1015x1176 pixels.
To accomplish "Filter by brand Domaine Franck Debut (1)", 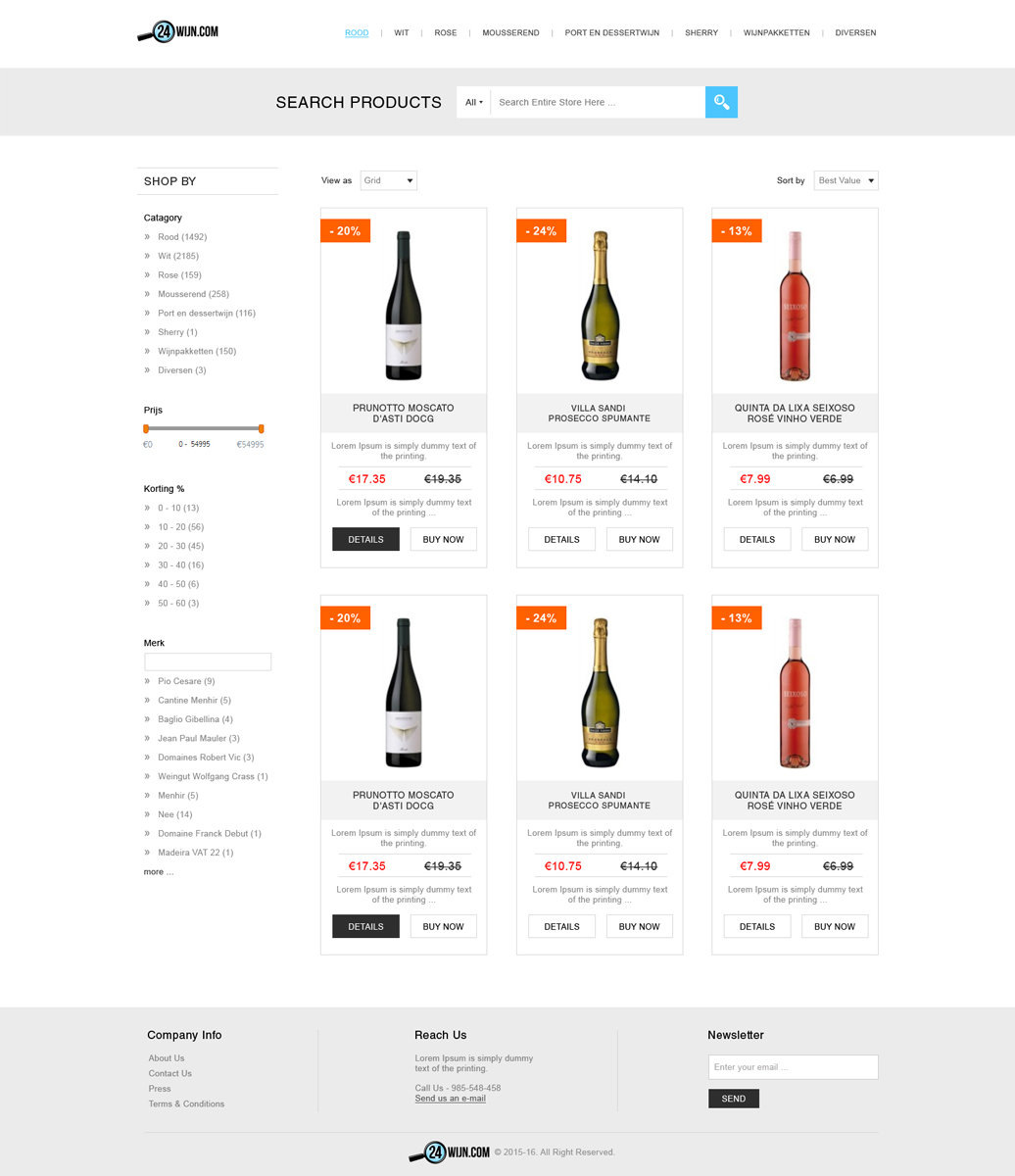I will pyautogui.click(x=210, y=834).
